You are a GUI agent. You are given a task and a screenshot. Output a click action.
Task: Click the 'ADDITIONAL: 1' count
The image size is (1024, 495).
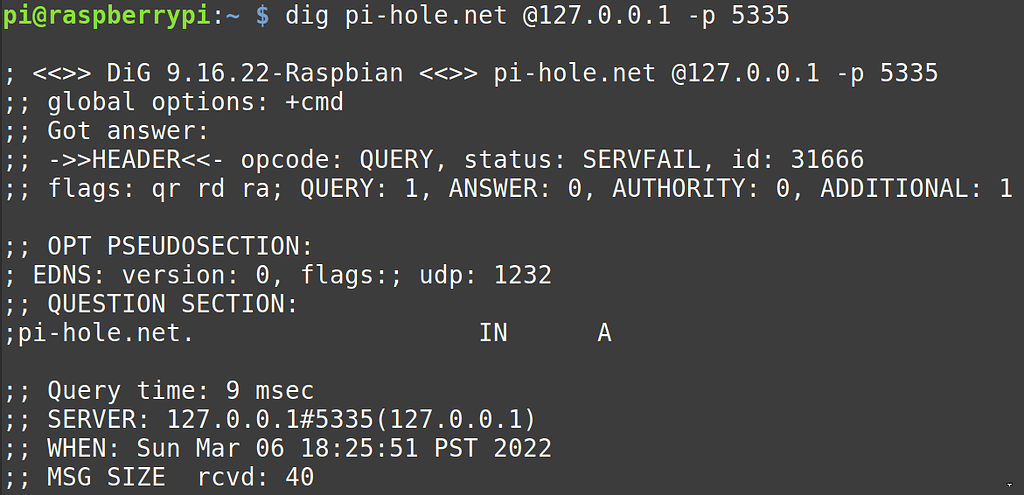pyautogui.click(x=916, y=188)
